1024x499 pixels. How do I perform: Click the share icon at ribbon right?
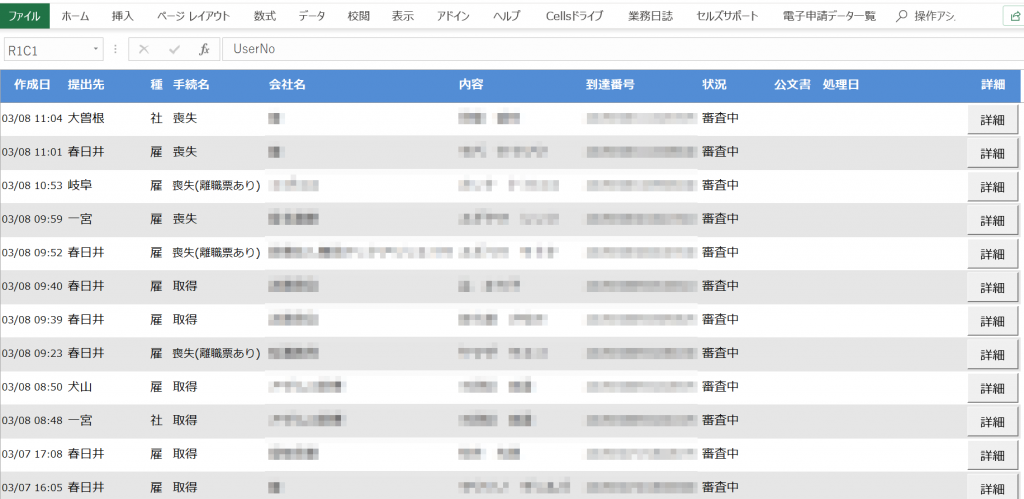tap(1014, 17)
